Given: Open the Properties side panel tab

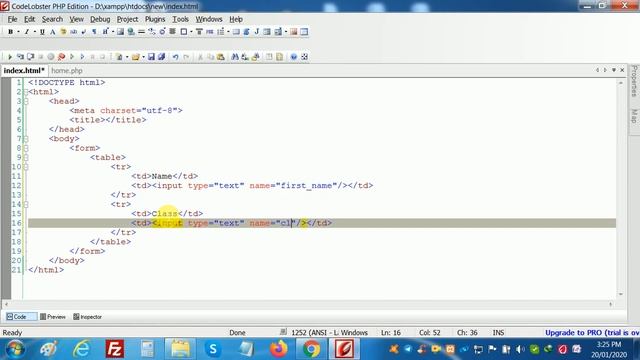Looking at the screenshot, I should coord(634,81).
